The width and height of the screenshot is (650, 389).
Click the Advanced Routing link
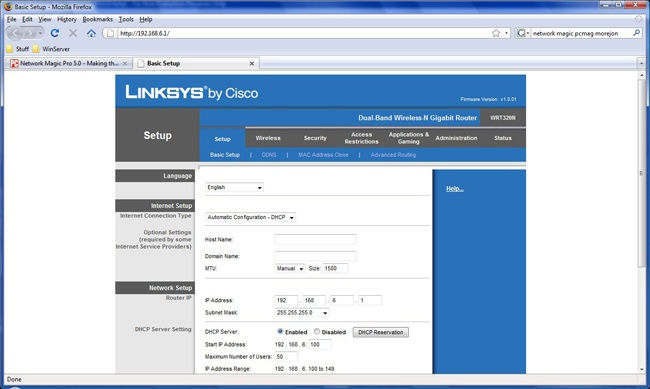click(393, 155)
